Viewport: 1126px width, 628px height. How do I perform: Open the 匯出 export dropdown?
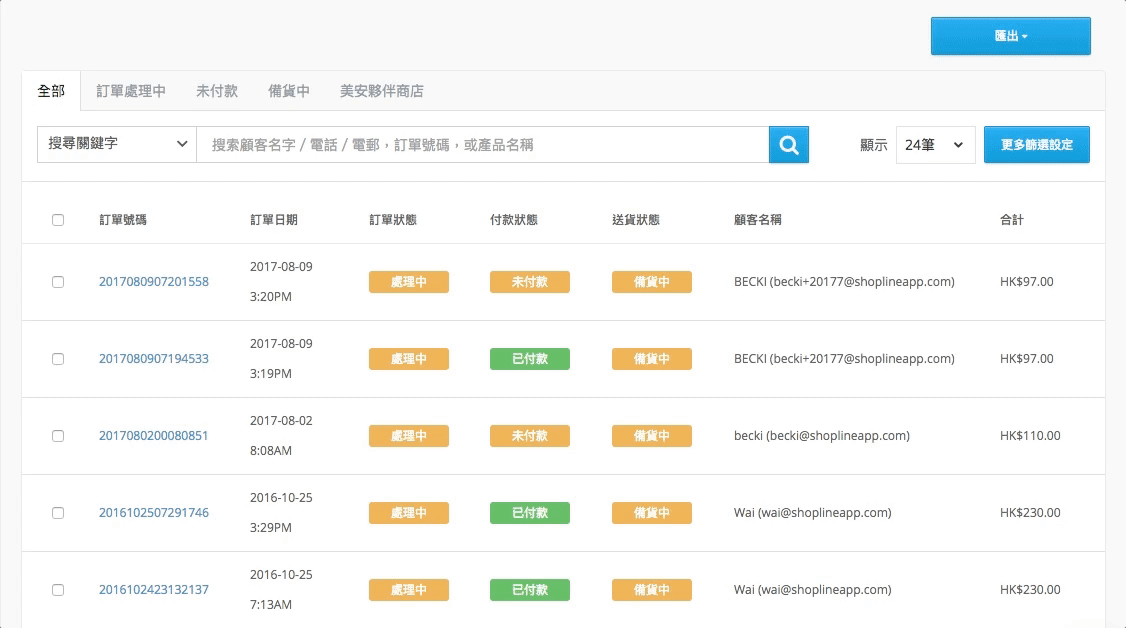[x=1010, y=36]
